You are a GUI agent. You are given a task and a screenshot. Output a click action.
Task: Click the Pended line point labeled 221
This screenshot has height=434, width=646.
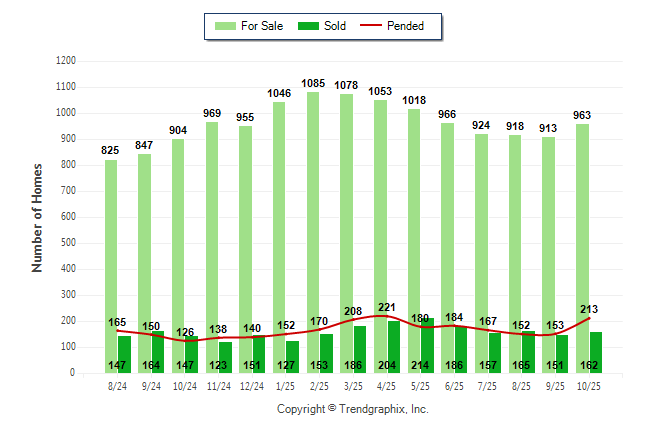click(x=387, y=316)
